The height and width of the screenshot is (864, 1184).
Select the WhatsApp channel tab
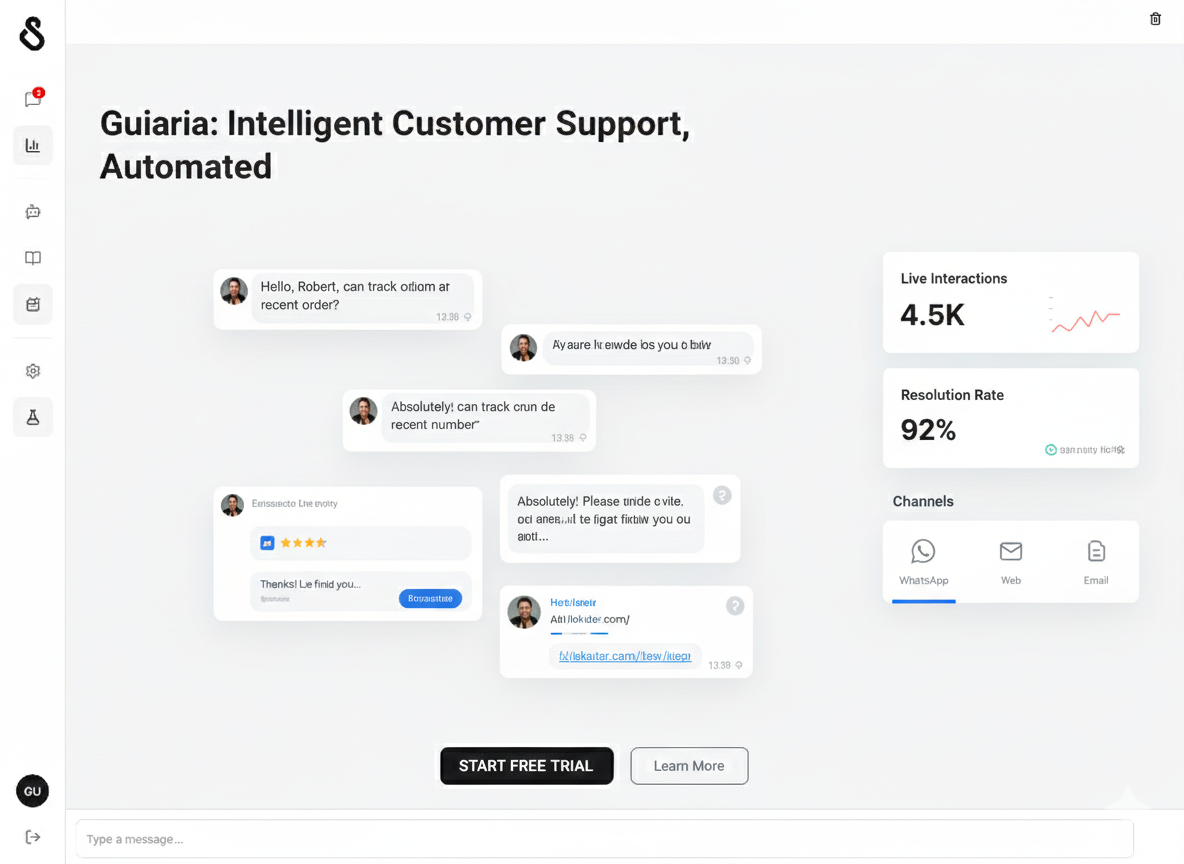pos(923,563)
